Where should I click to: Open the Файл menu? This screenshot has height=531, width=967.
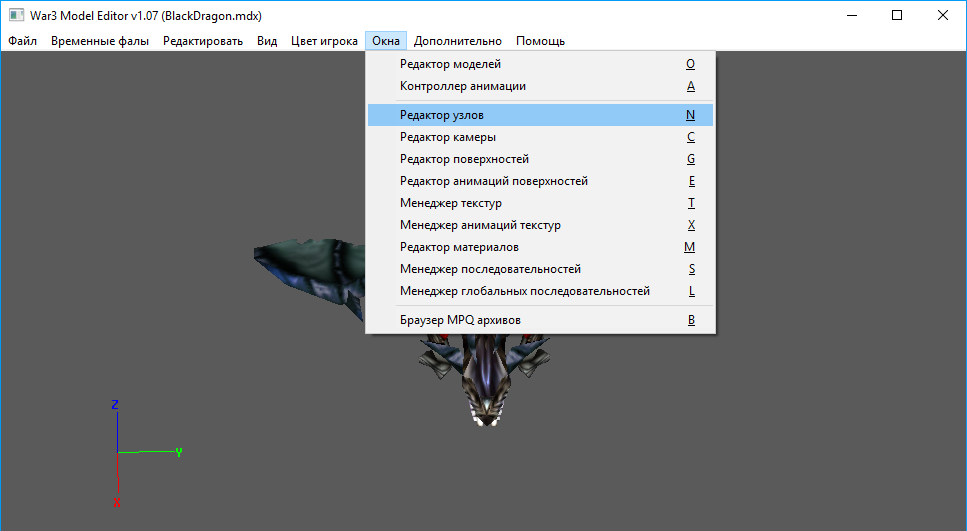(22, 41)
